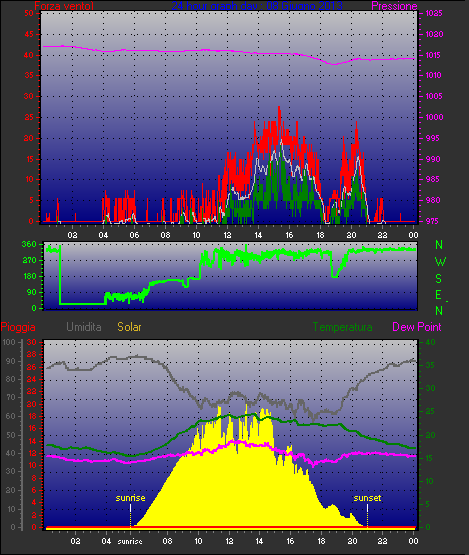The height and width of the screenshot is (555, 469).
Task: Click the Dew Point legend label
Action: coord(417,327)
